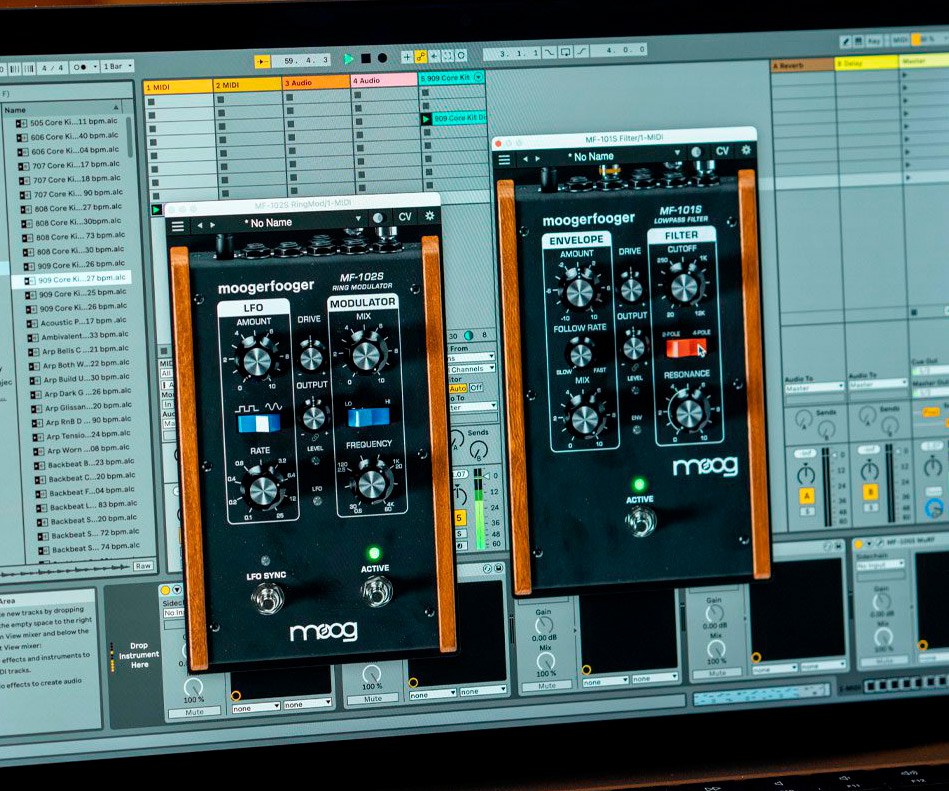949x791 pixels.
Task: Select the 1 MIDI track header
Action: click(178, 87)
